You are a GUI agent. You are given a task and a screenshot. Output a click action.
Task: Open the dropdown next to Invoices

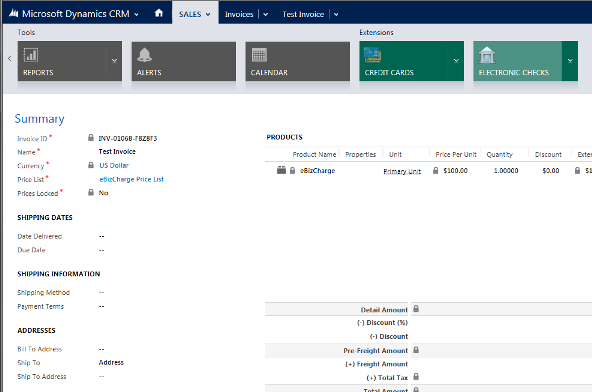(266, 14)
